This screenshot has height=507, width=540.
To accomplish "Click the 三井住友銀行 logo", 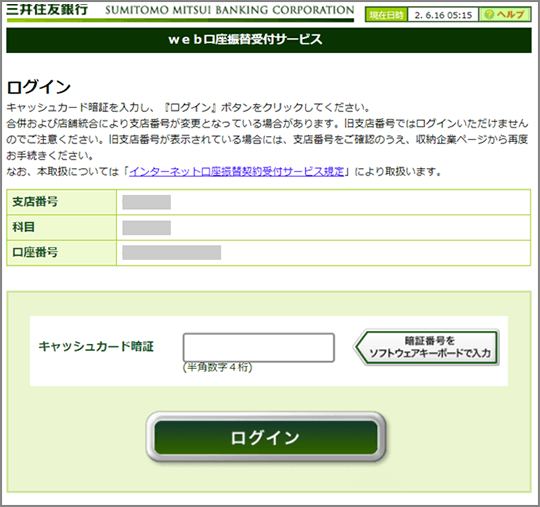I will click(47, 9).
